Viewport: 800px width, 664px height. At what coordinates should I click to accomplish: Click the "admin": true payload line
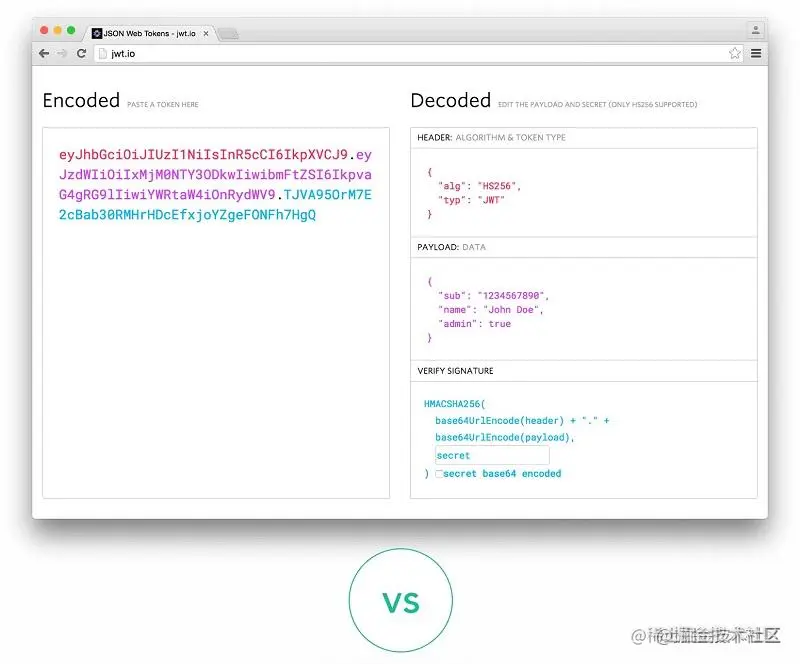tap(474, 324)
